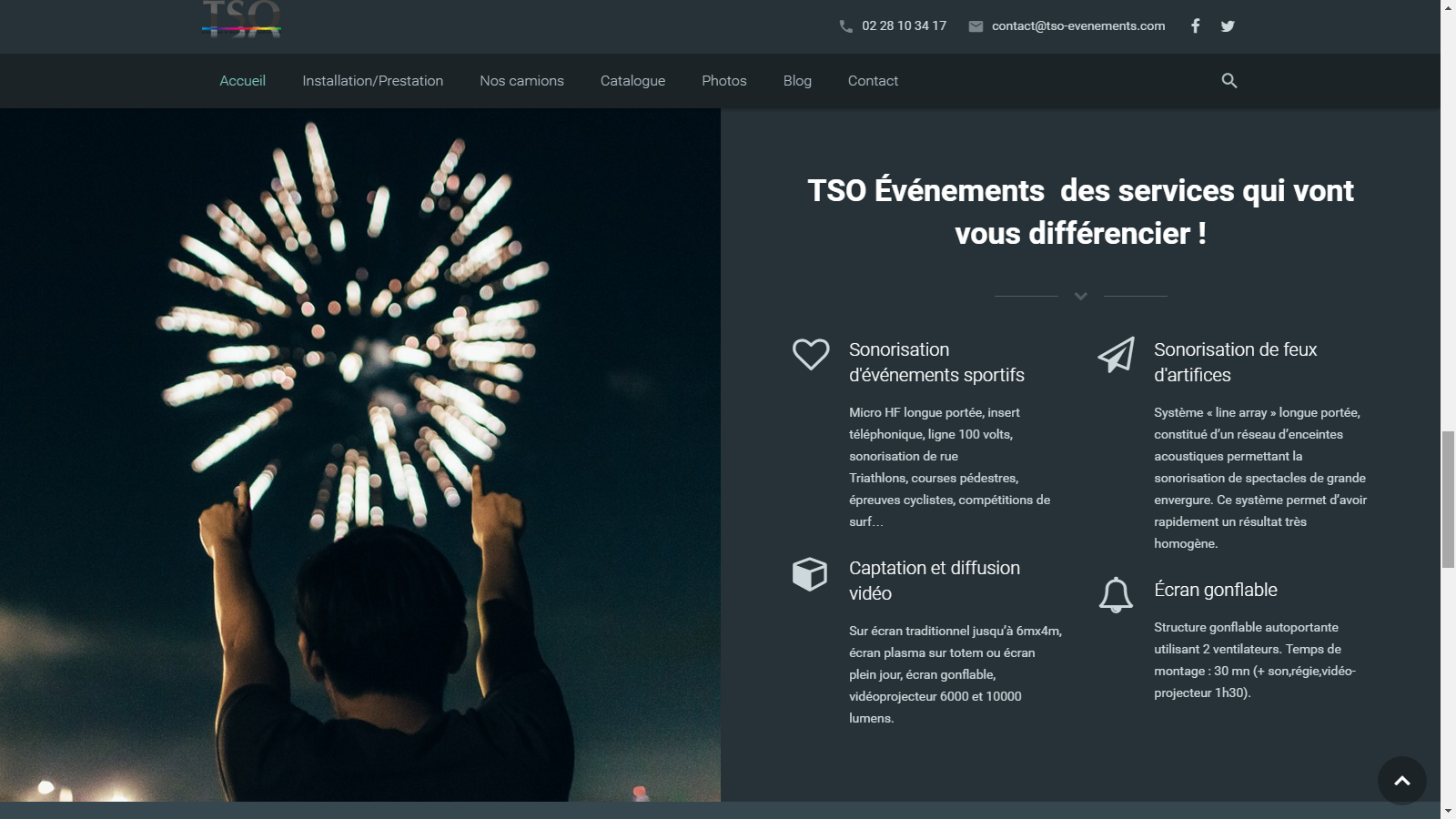1456x819 pixels.
Task: Click the Facebook icon in header
Action: click(1195, 26)
